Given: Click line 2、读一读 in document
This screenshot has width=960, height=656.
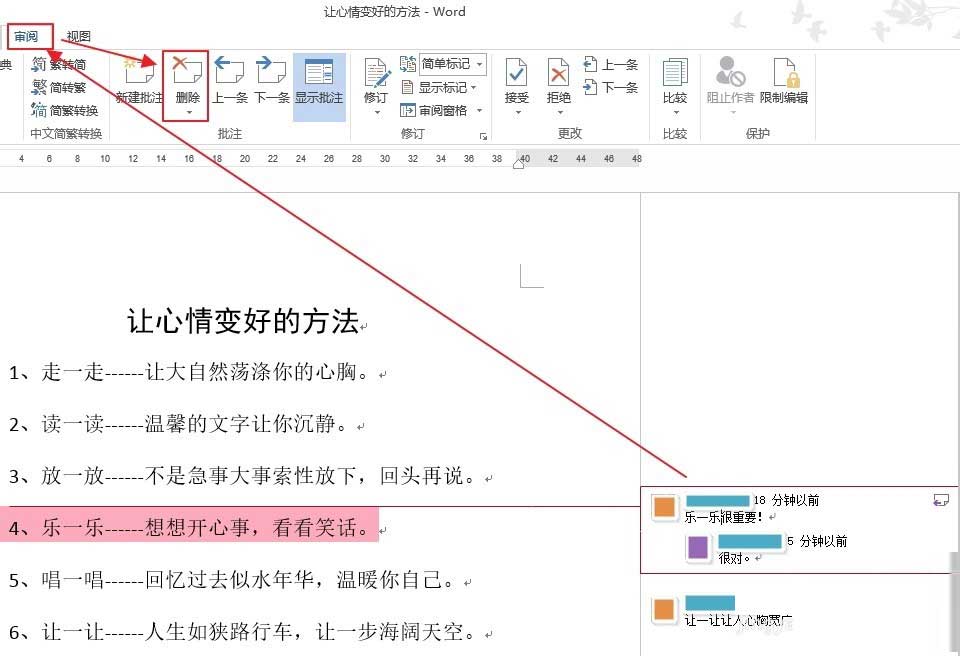Looking at the screenshot, I should click(179, 424).
